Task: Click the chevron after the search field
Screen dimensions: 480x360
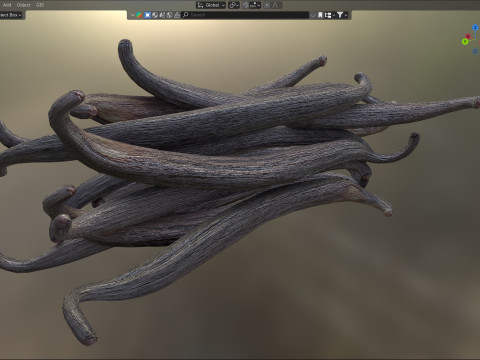Action: [313, 15]
